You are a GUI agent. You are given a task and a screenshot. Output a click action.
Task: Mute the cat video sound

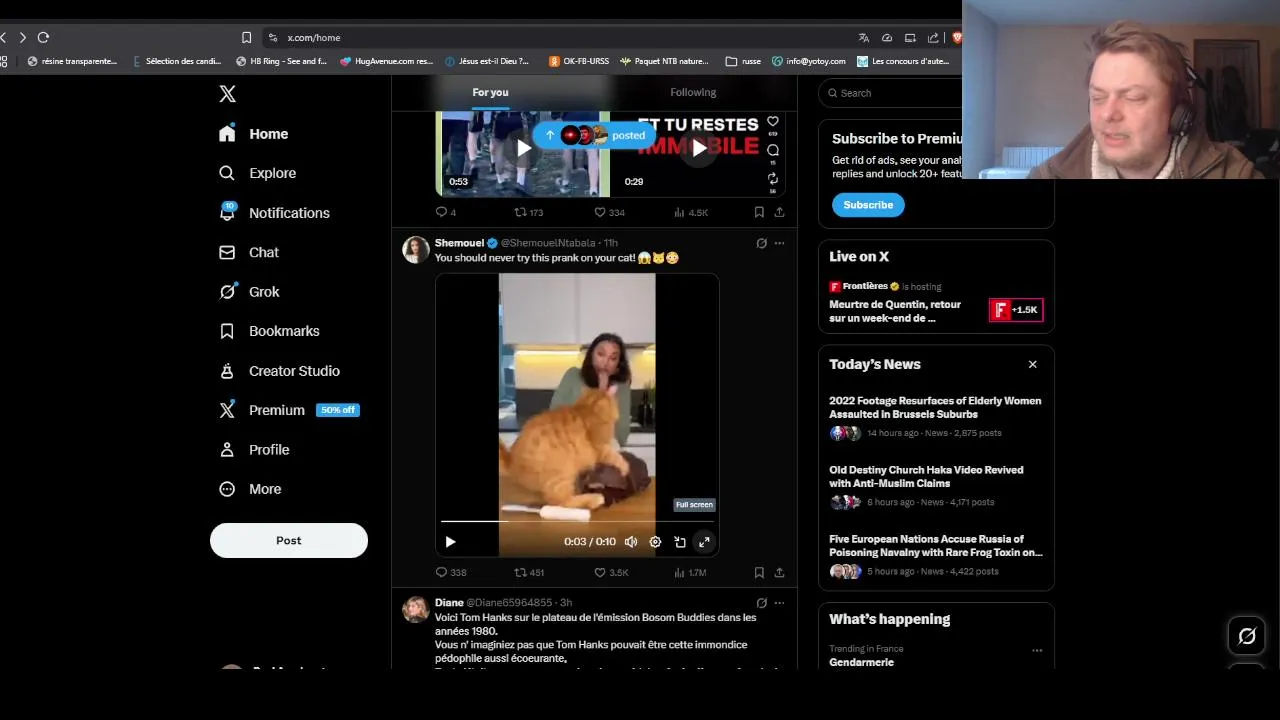pyautogui.click(x=631, y=542)
